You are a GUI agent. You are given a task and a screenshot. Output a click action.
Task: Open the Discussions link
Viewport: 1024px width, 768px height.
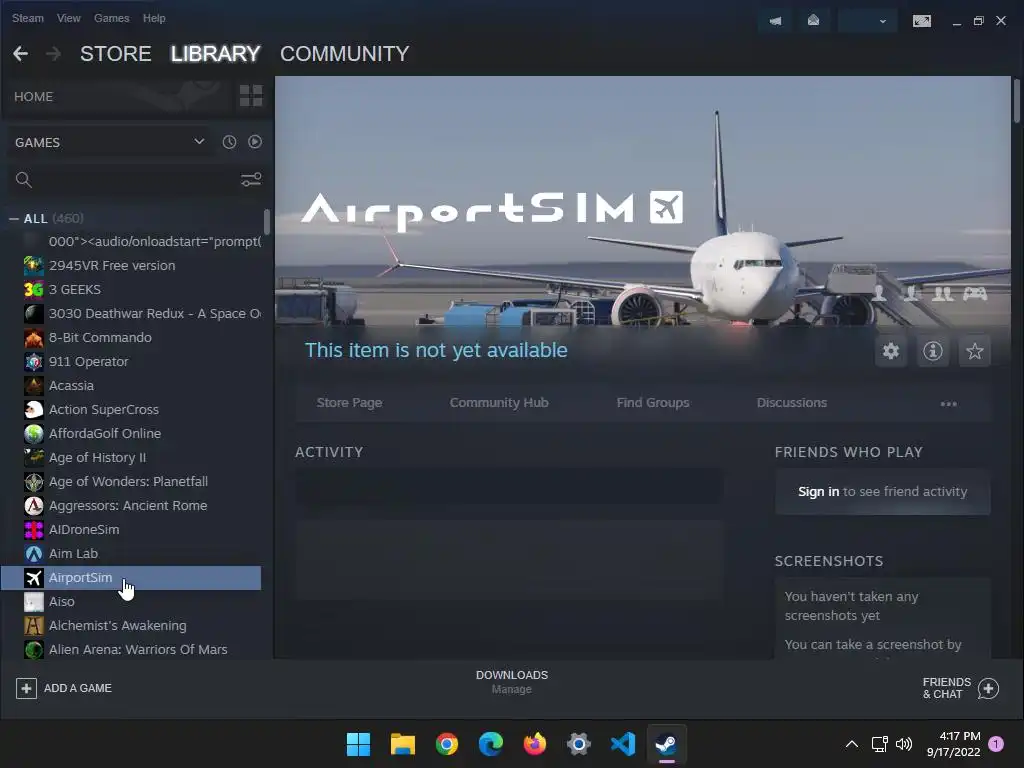792,403
